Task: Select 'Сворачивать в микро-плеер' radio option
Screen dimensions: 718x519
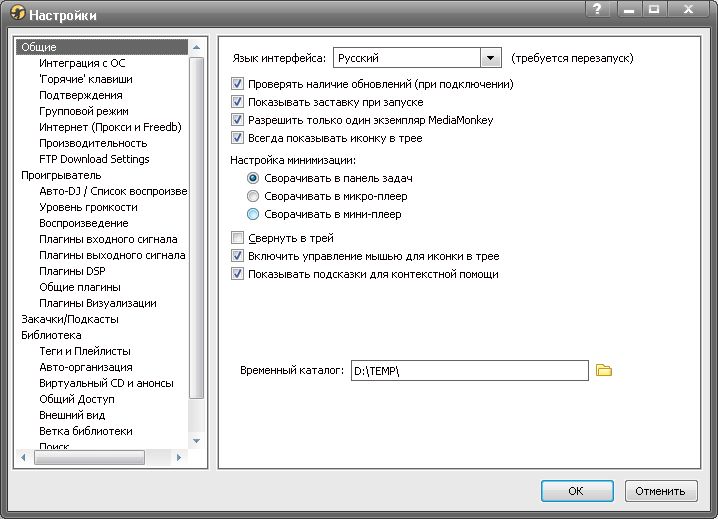Action: (x=253, y=196)
